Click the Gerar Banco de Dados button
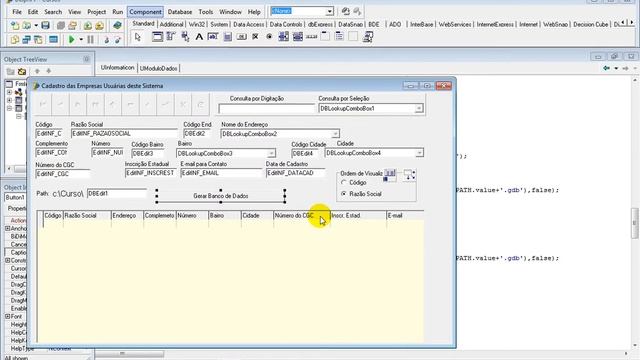This screenshot has height=360, width=640. point(221,196)
